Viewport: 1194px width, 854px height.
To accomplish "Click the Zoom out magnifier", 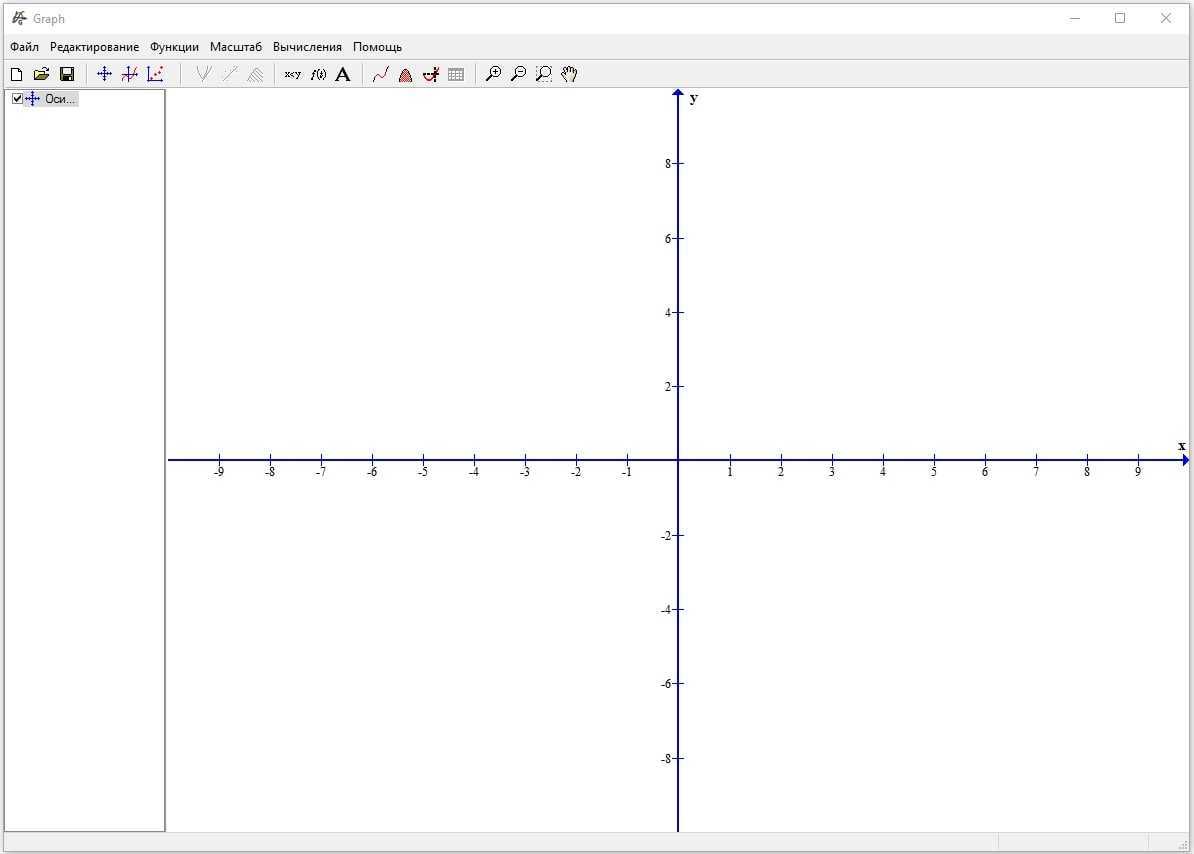I will tap(518, 74).
